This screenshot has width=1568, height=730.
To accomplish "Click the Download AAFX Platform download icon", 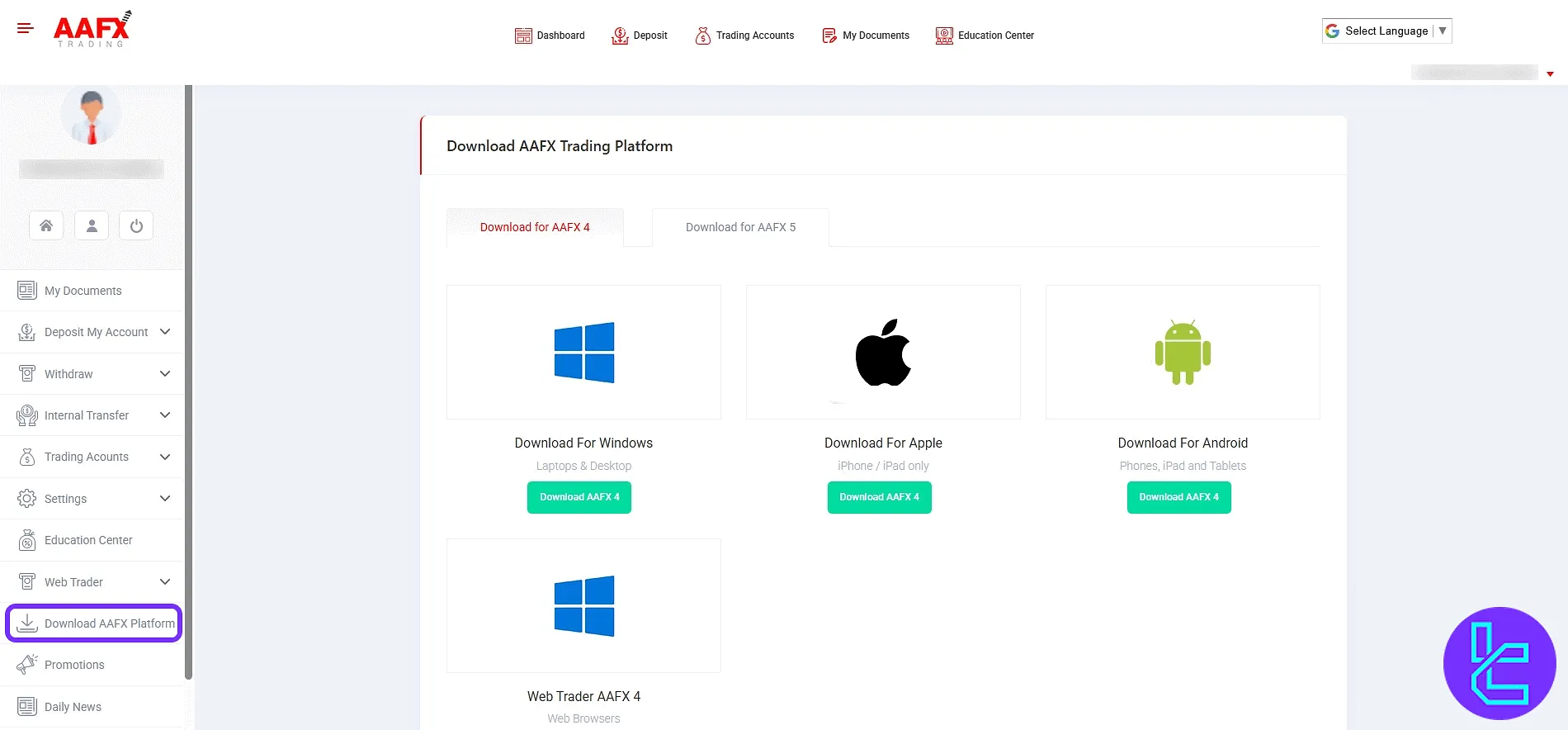I will tap(27, 623).
